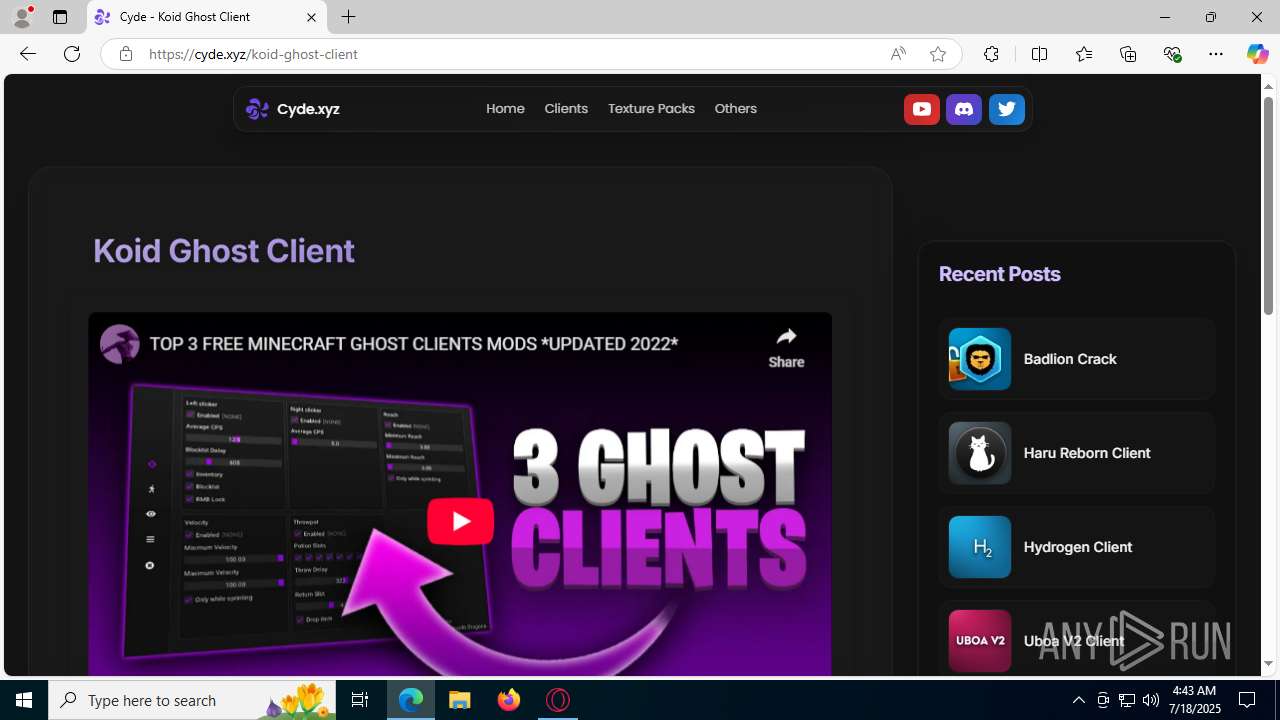Click the Koid Ghost Client page heading
The width and height of the screenshot is (1280, 720).
pyautogui.click(x=224, y=251)
